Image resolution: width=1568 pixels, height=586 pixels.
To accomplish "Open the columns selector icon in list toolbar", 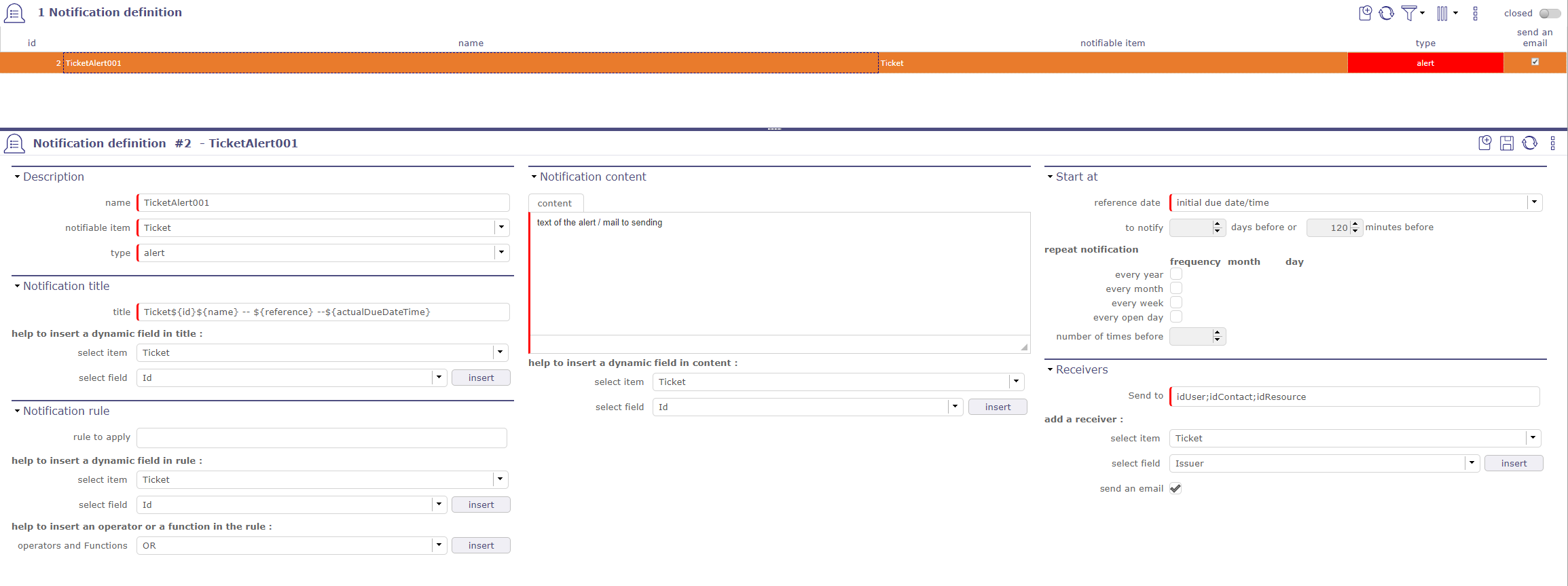I will 1442,13.
